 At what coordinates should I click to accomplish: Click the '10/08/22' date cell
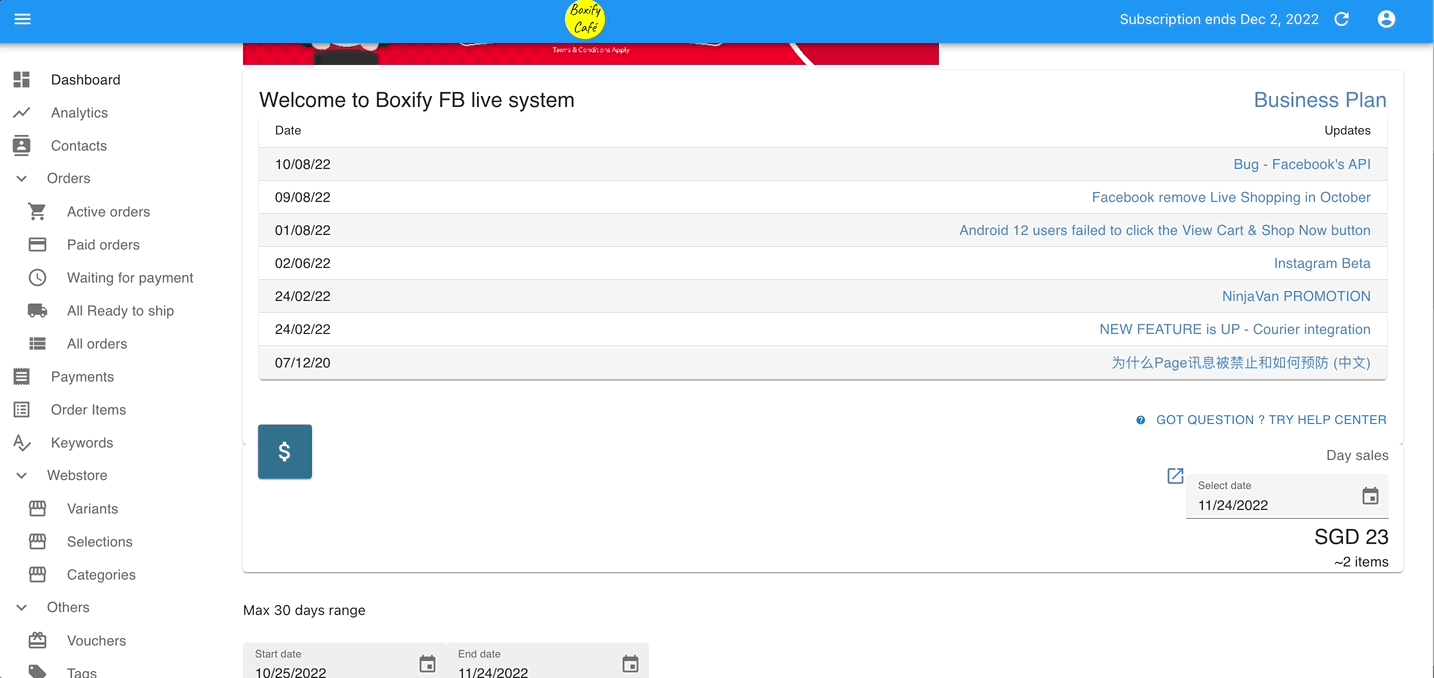303,164
